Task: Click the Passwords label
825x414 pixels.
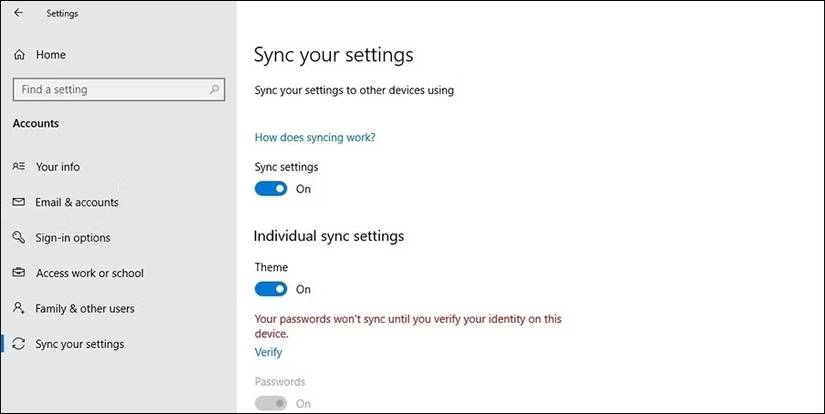Action: click(x=280, y=381)
